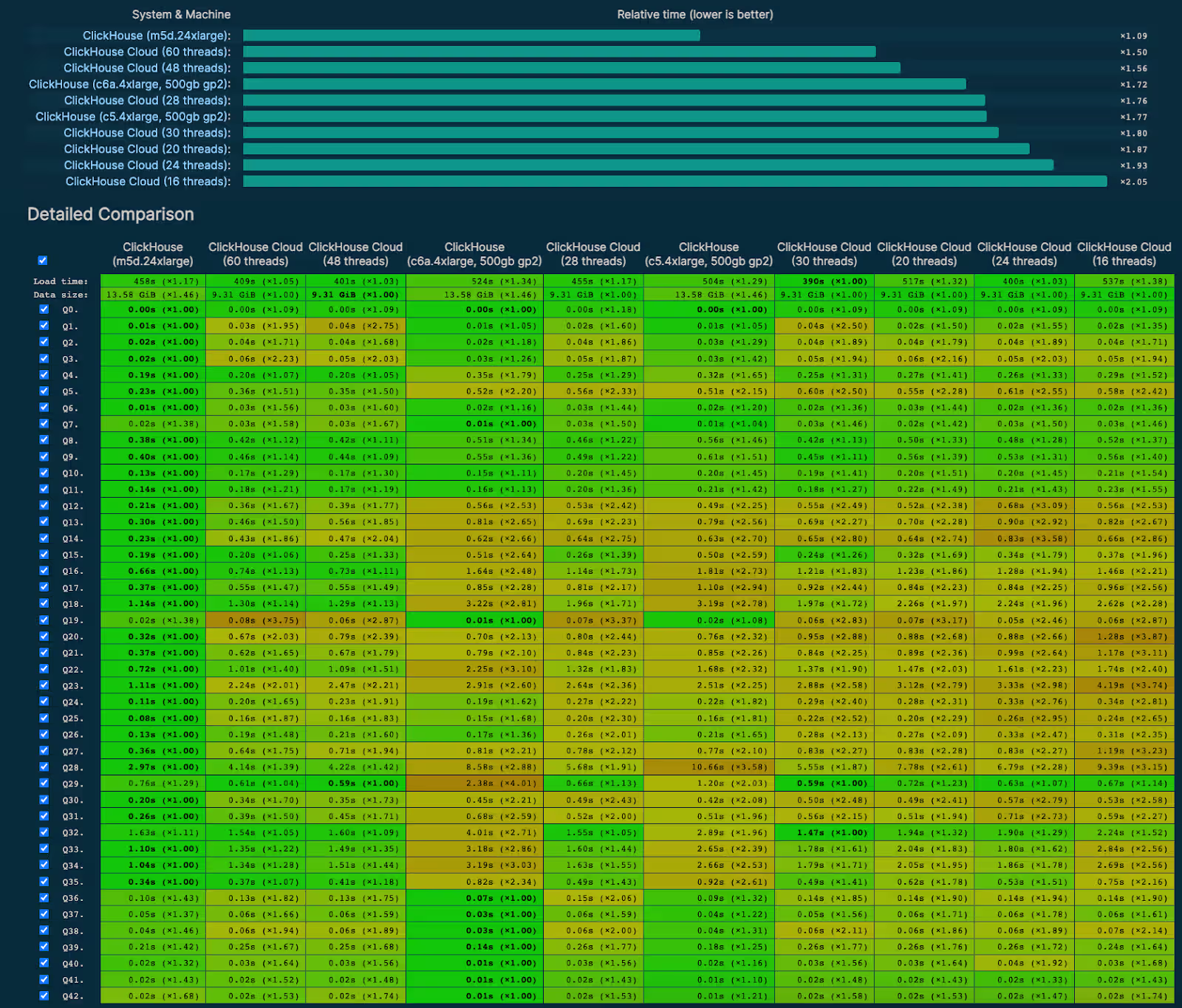
Task: Open the ClickHouse Cloud (60 threads) column header
Action: click(x=255, y=253)
